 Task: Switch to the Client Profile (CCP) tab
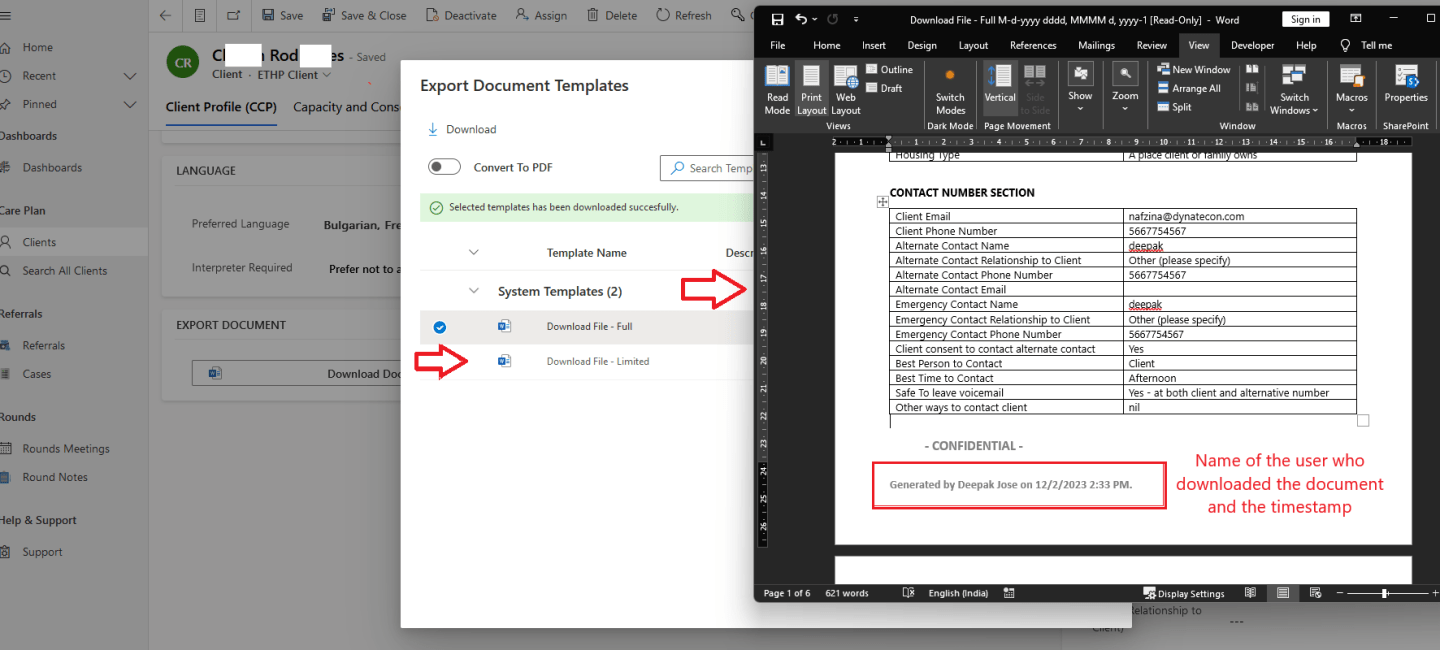pos(221,107)
